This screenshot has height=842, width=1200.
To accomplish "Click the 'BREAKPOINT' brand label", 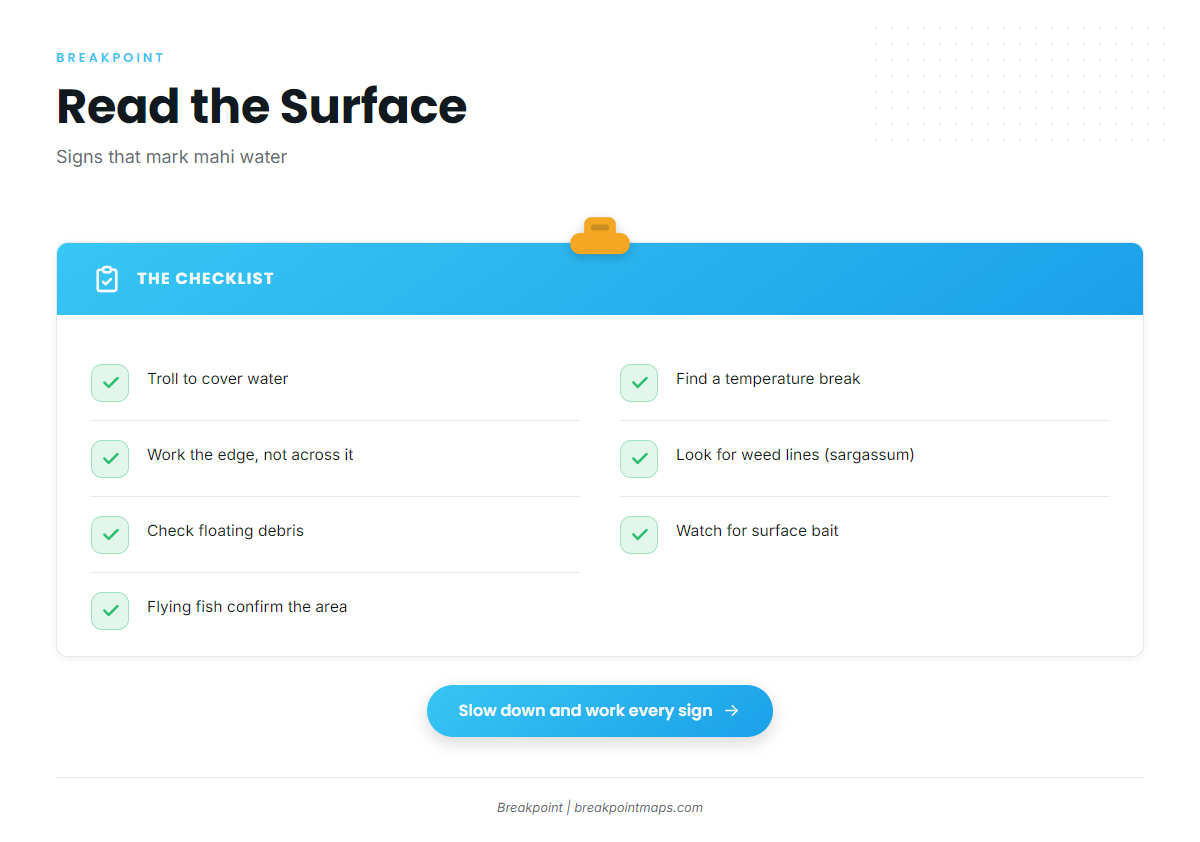I will (x=110, y=58).
